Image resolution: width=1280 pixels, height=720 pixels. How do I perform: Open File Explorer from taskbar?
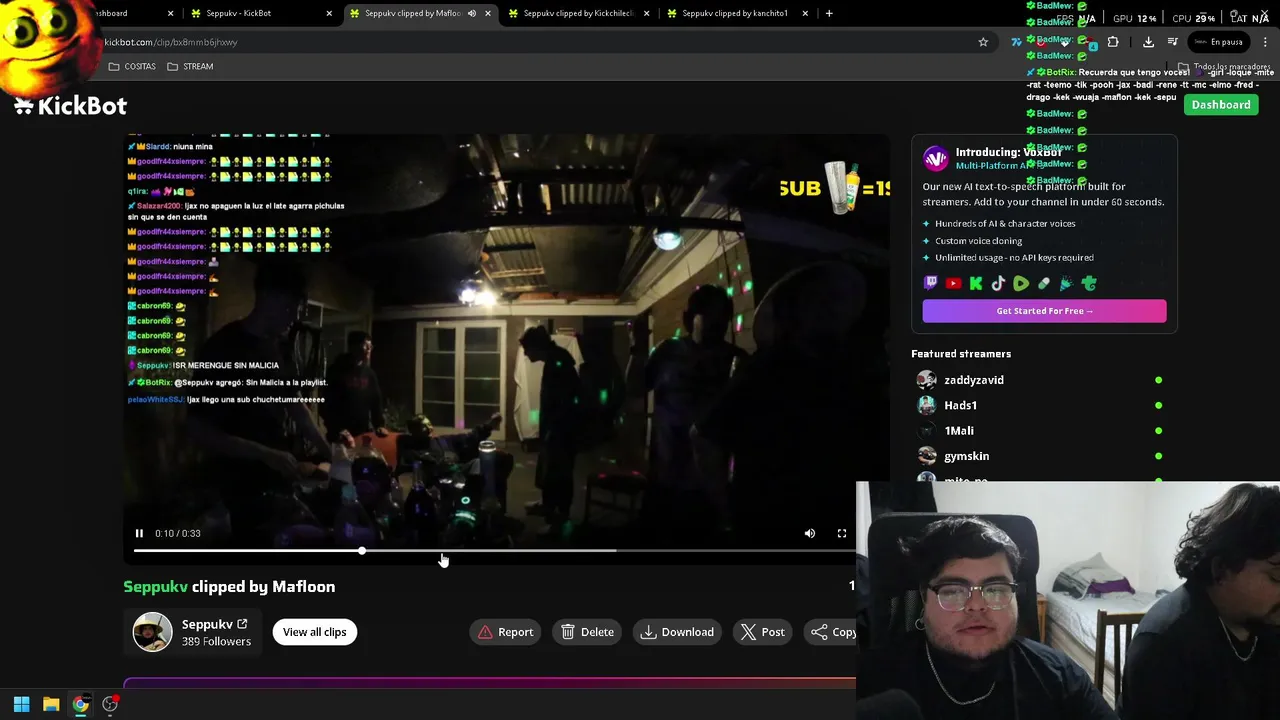[51, 704]
